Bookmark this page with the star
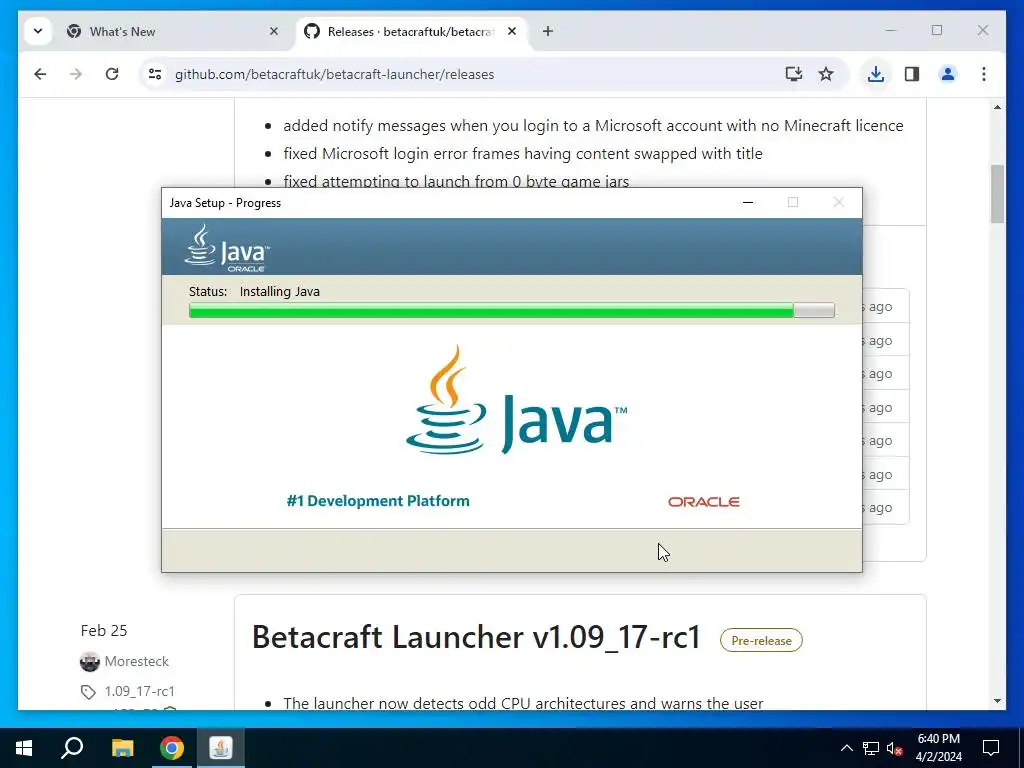This screenshot has height=768, width=1024. [826, 74]
